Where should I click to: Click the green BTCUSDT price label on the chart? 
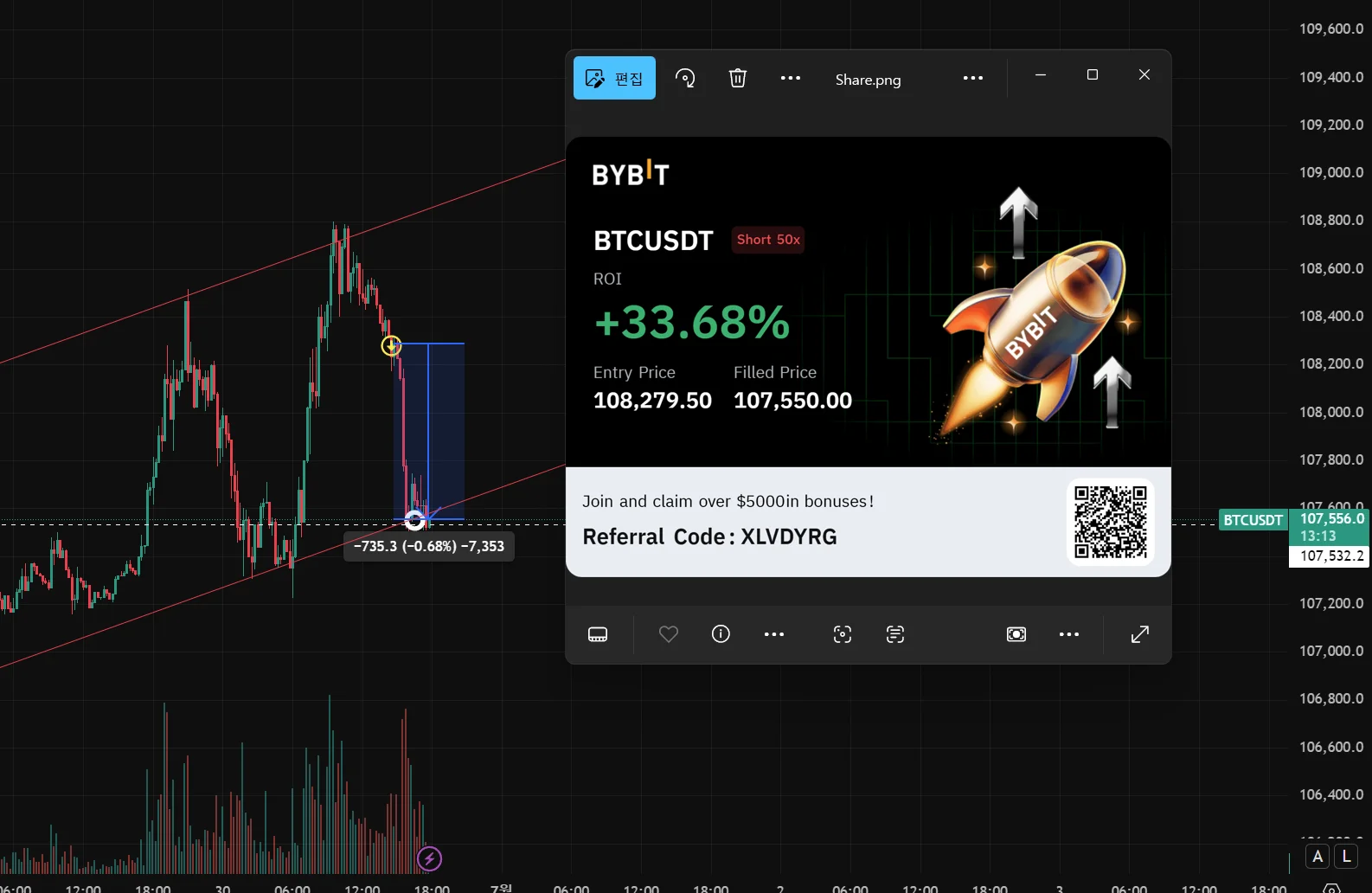coord(1253,520)
